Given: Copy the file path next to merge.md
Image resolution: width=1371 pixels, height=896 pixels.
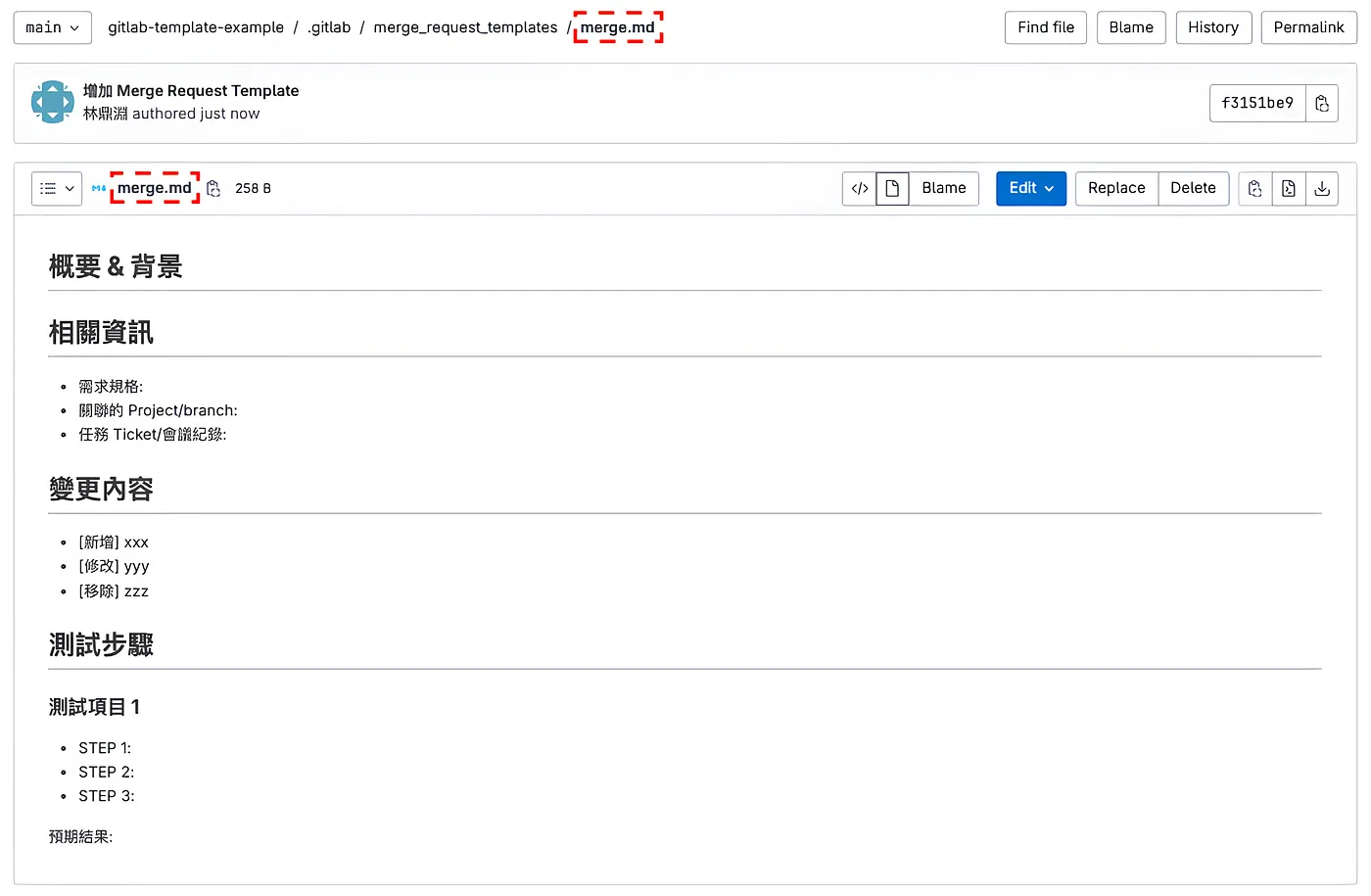Looking at the screenshot, I should 213,188.
